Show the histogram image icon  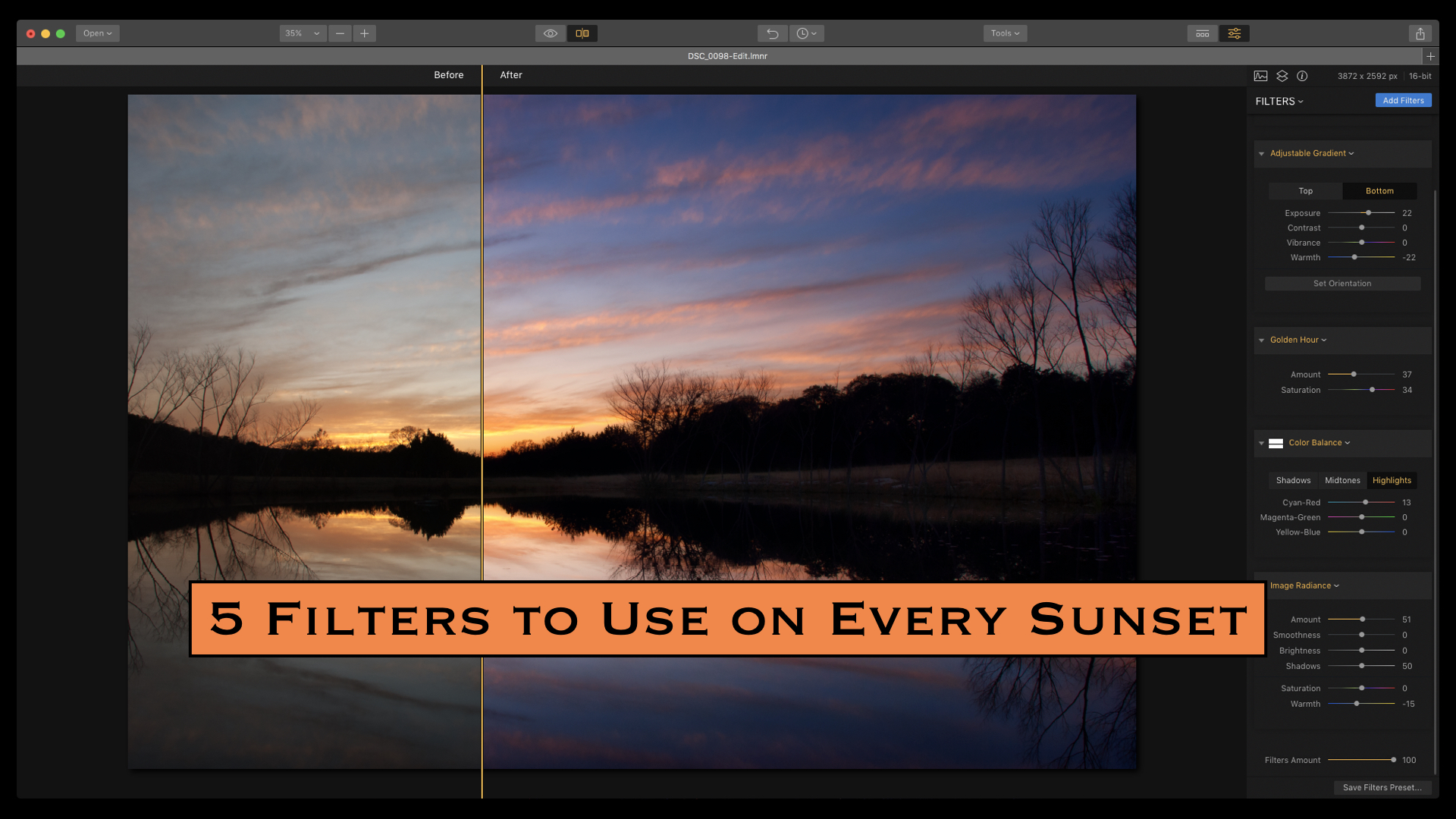[x=1261, y=76]
